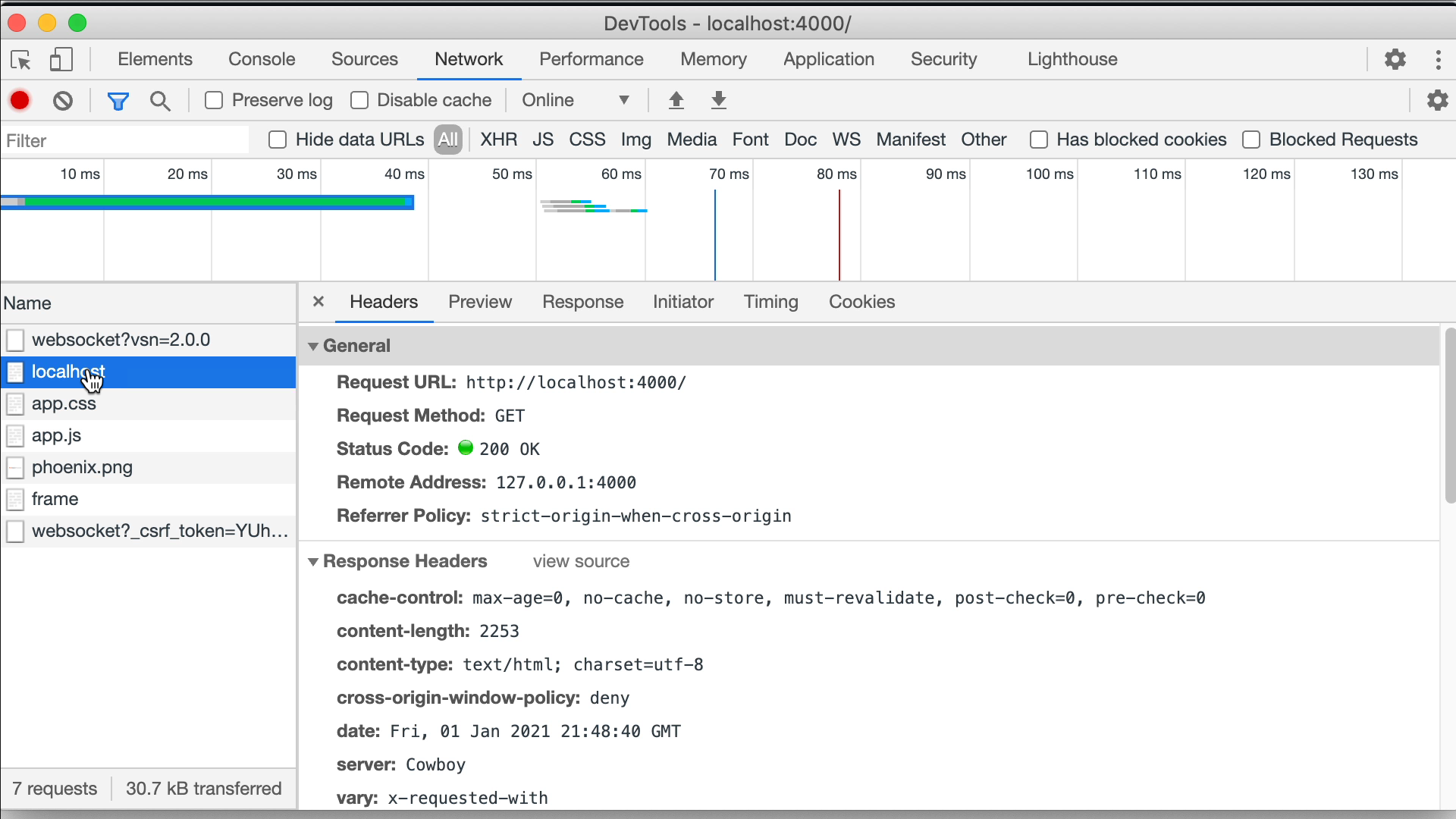Click view source link in Response Headers
Viewport: 1456px width, 819px height.
[581, 561]
